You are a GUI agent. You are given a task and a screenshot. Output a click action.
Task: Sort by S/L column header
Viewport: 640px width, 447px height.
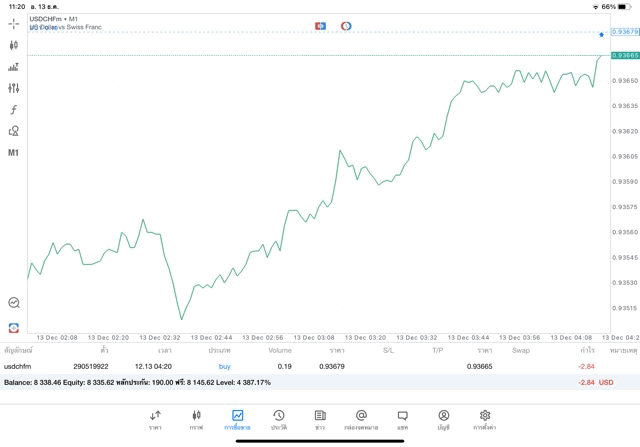point(388,350)
